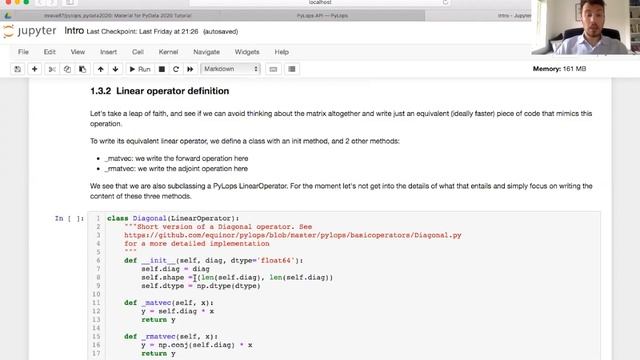Click the _matvec bullet point line

click(x=177, y=158)
